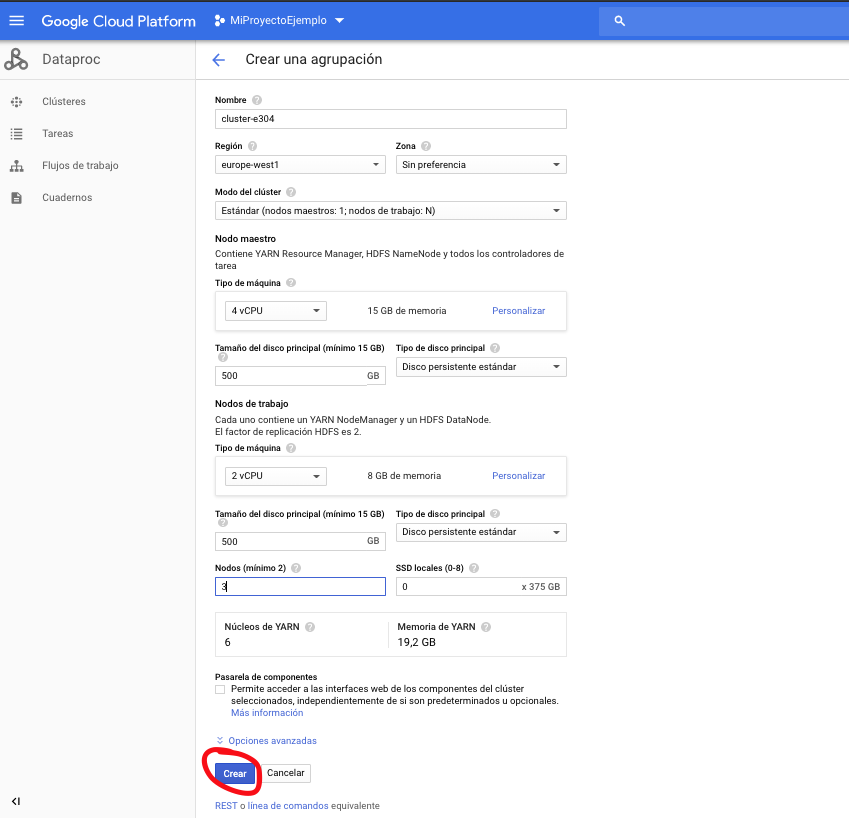Viewport: 849px width, 818px height.
Task: Click the '15 GB de memoria' text
Action: 407,311
